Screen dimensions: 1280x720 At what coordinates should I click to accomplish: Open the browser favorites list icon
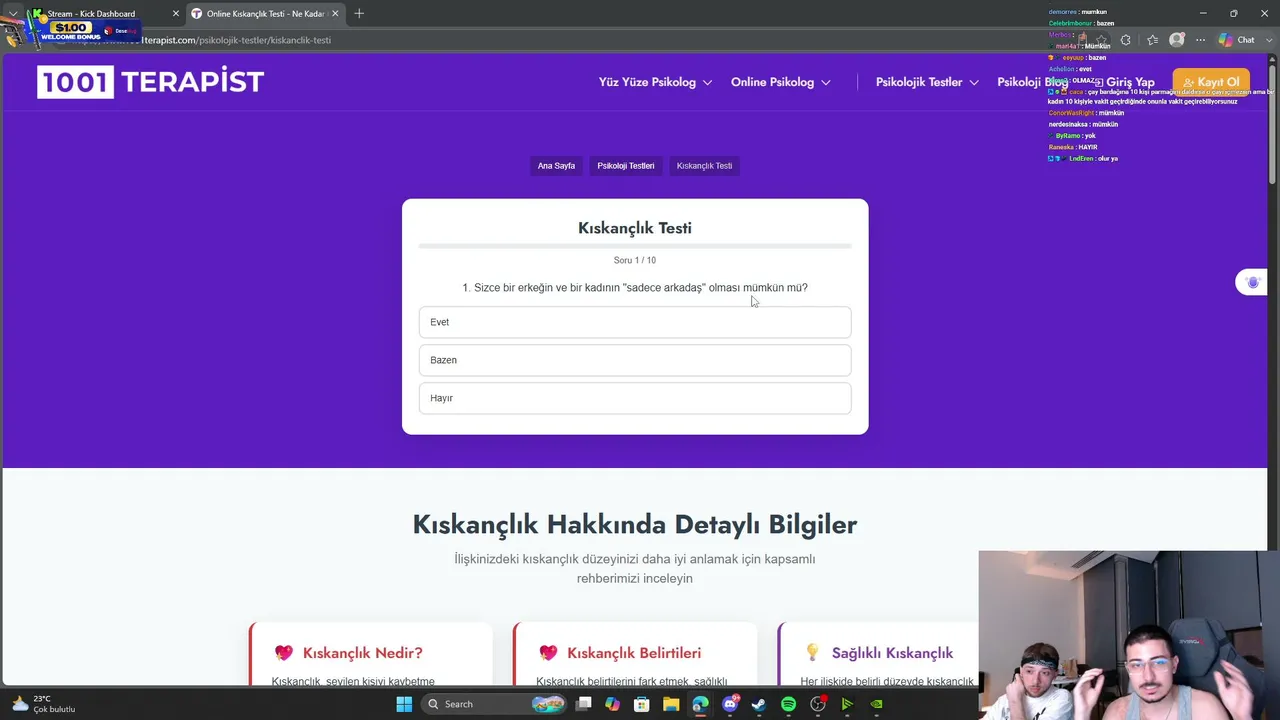click(x=1153, y=40)
